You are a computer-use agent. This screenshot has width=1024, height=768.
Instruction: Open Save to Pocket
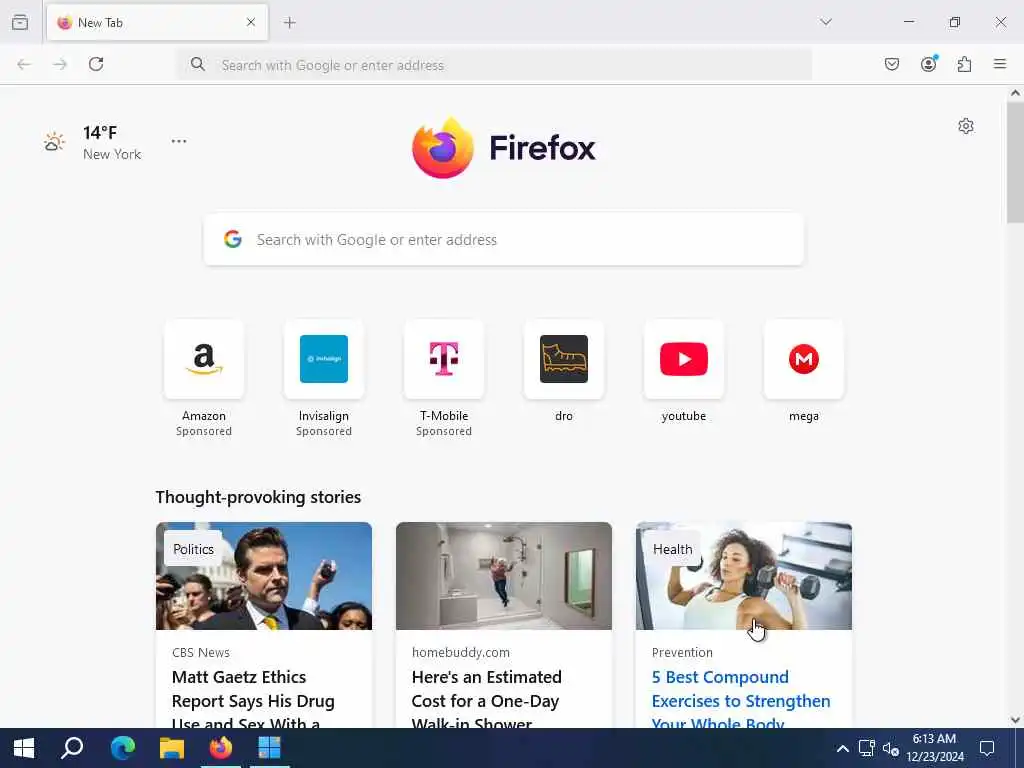[892, 64]
